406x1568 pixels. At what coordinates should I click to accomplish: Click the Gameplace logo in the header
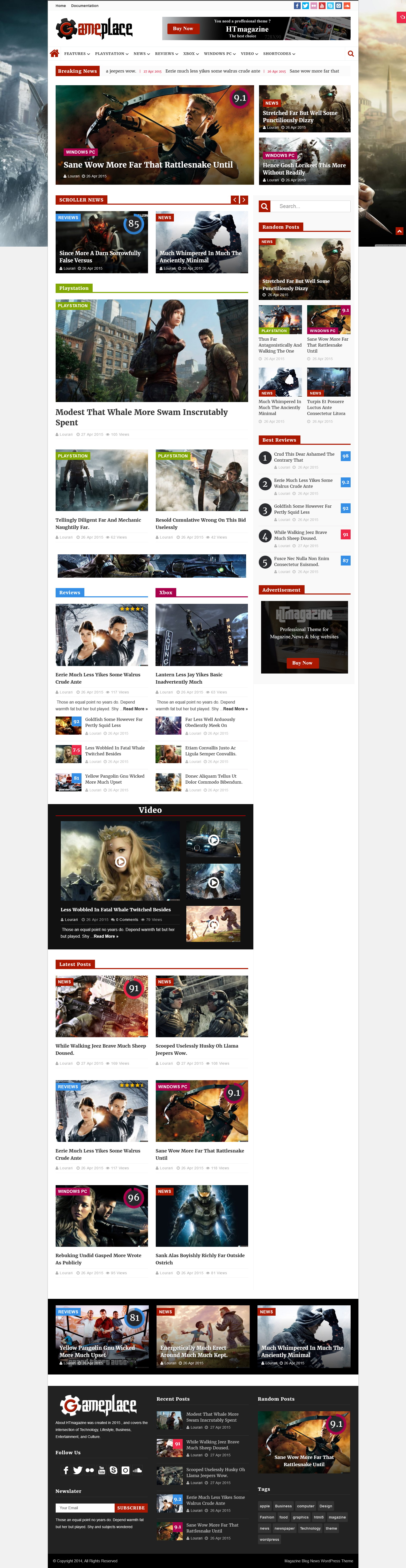pyautogui.click(x=94, y=28)
